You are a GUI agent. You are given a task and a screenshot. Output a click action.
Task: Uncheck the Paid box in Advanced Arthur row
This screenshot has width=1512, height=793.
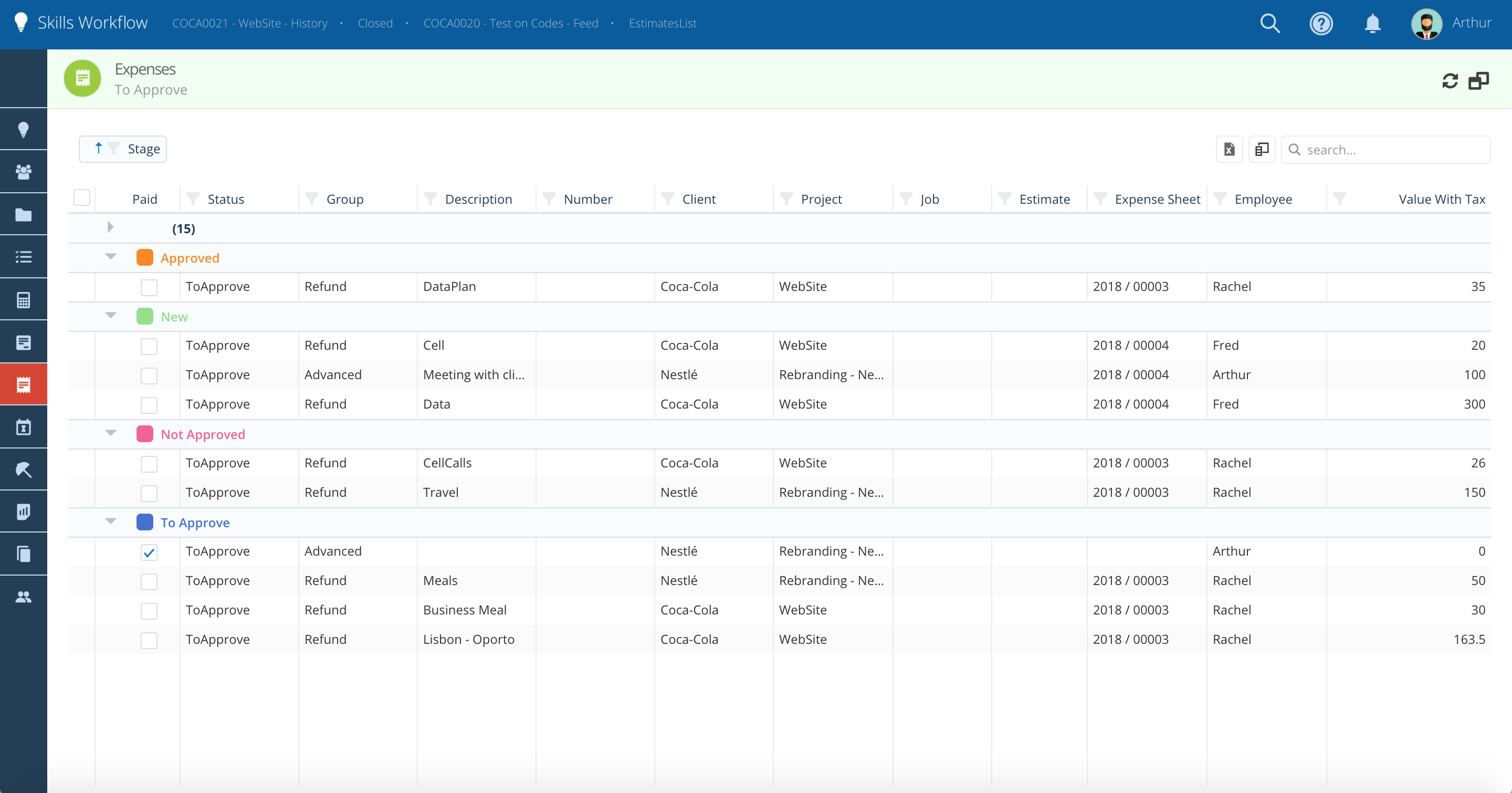point(149,552)
